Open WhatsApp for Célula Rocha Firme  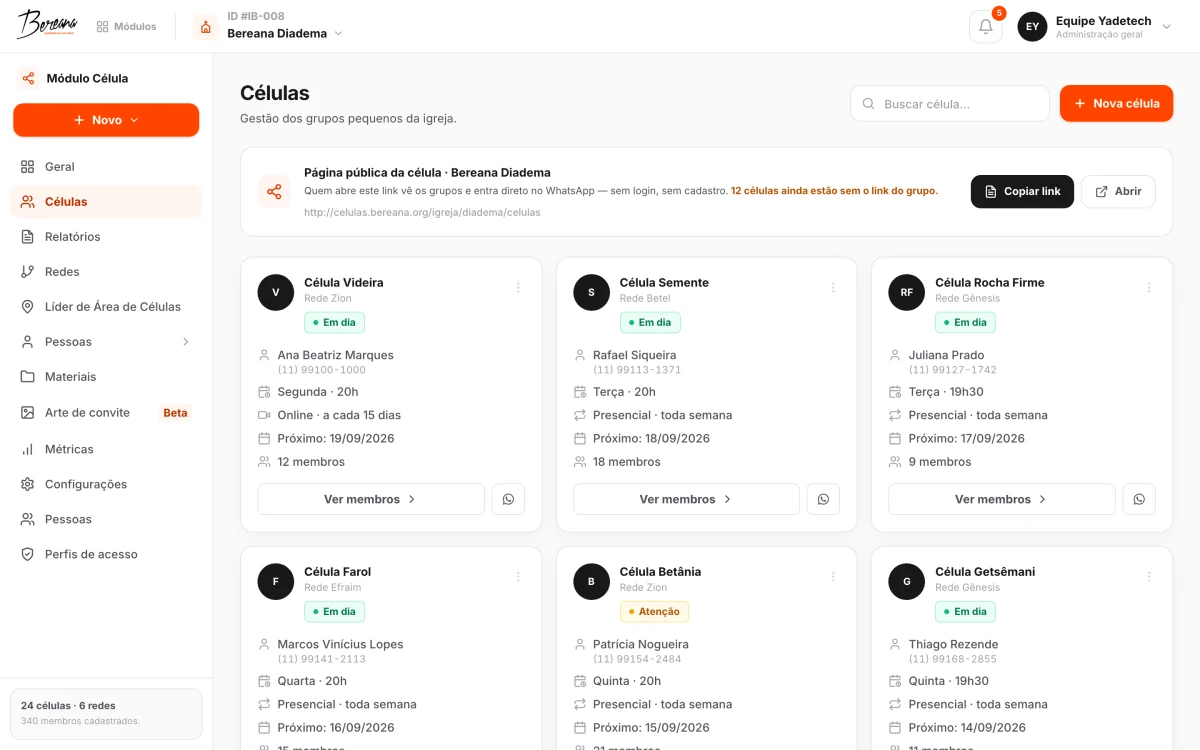click(1139, 499)
